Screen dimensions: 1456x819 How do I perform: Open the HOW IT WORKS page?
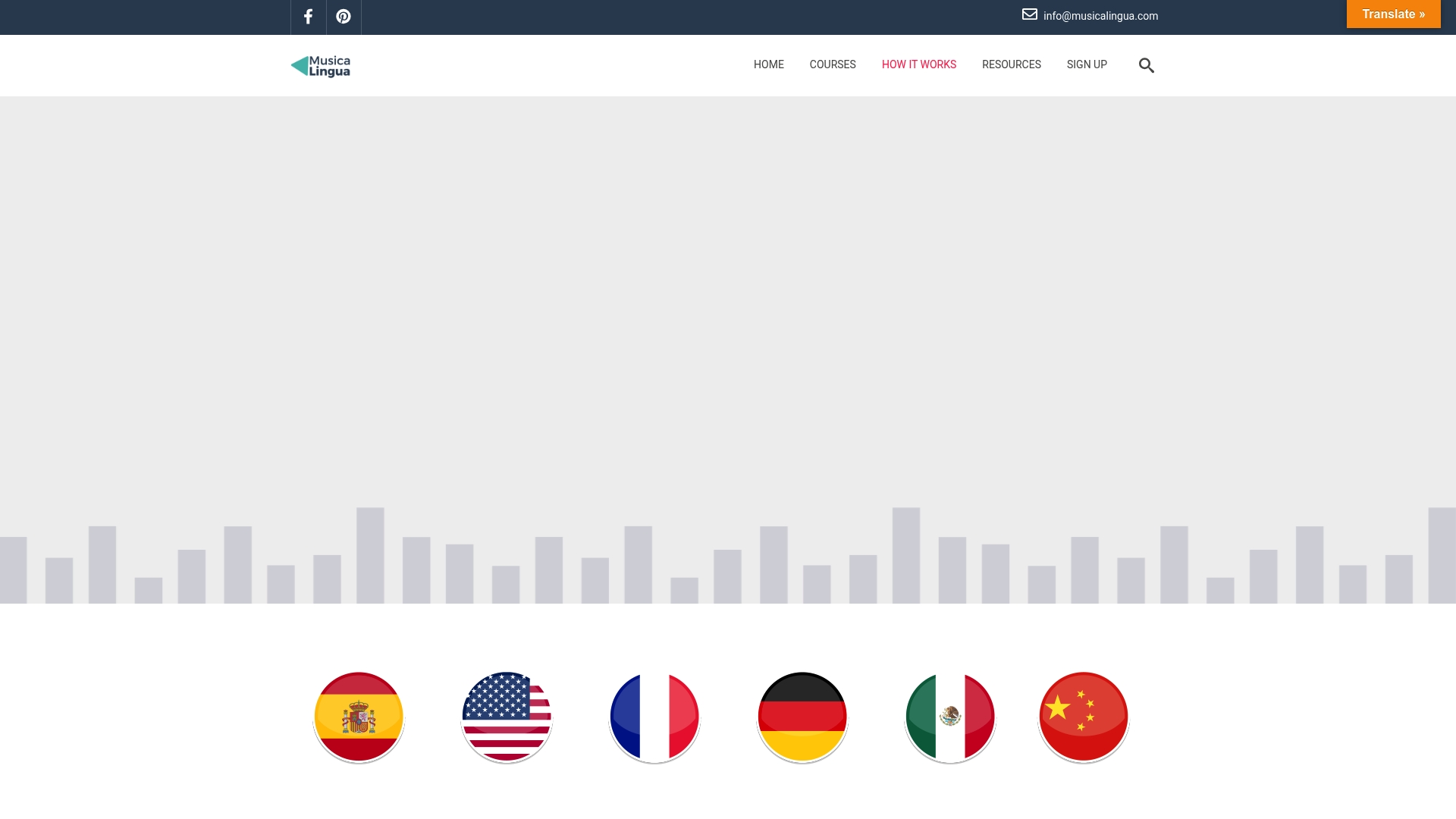tap(918, 64)
